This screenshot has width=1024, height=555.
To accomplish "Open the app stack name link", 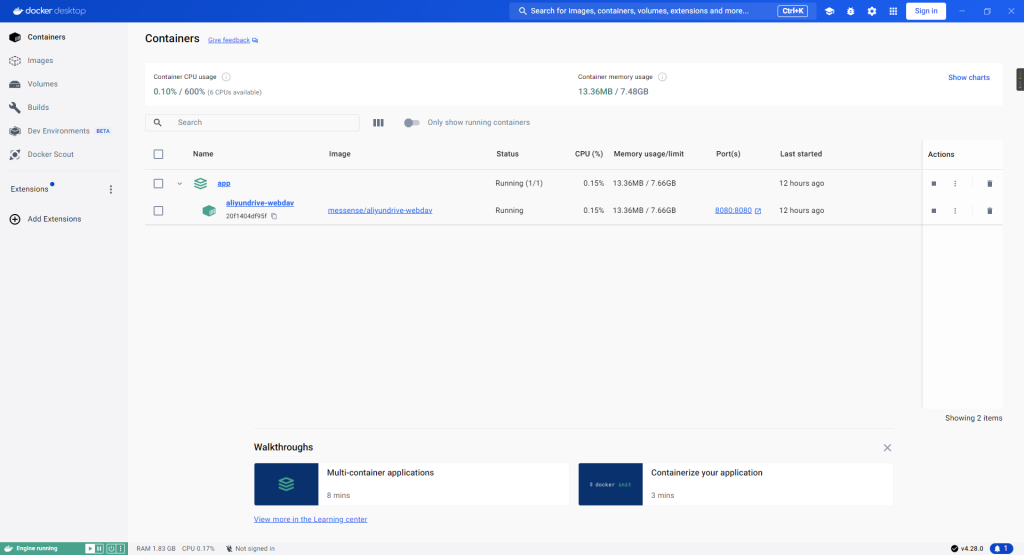I will (223, 183).
